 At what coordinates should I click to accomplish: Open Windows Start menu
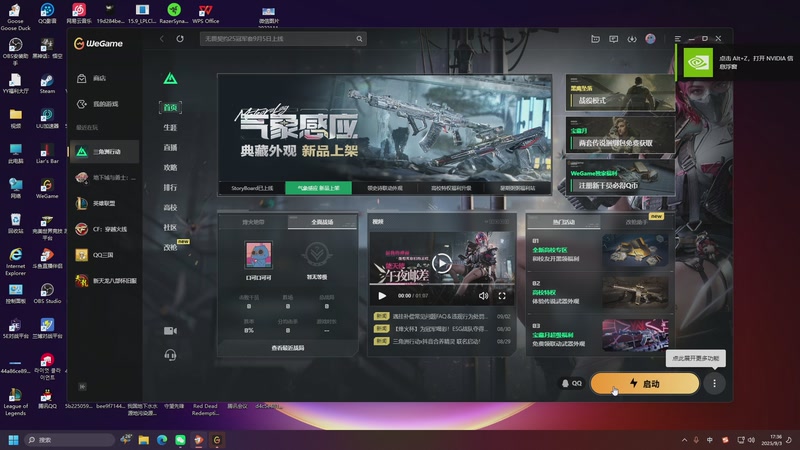click(14, 440)
